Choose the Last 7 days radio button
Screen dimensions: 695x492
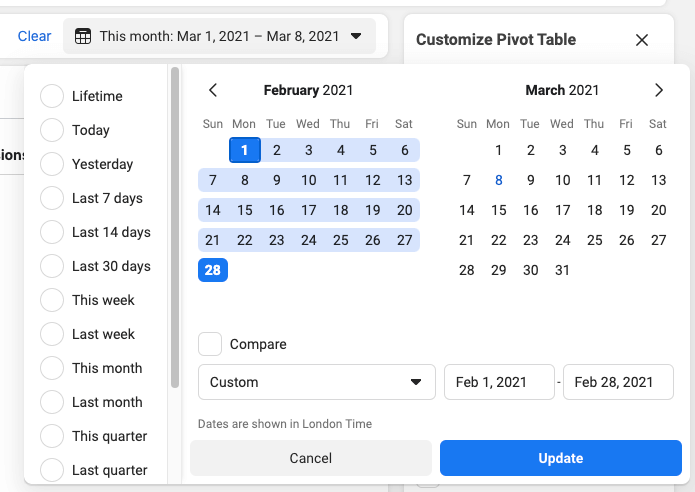[52, 198]
